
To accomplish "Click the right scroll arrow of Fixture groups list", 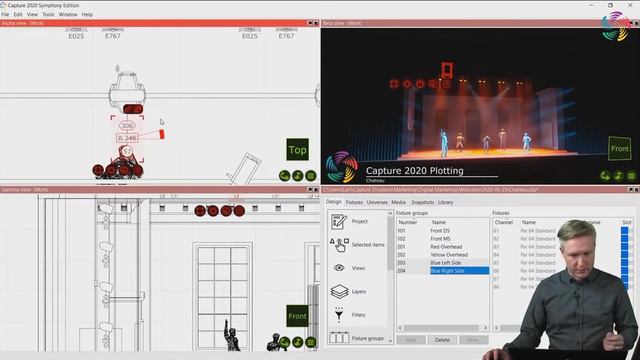I will [485, 328].
